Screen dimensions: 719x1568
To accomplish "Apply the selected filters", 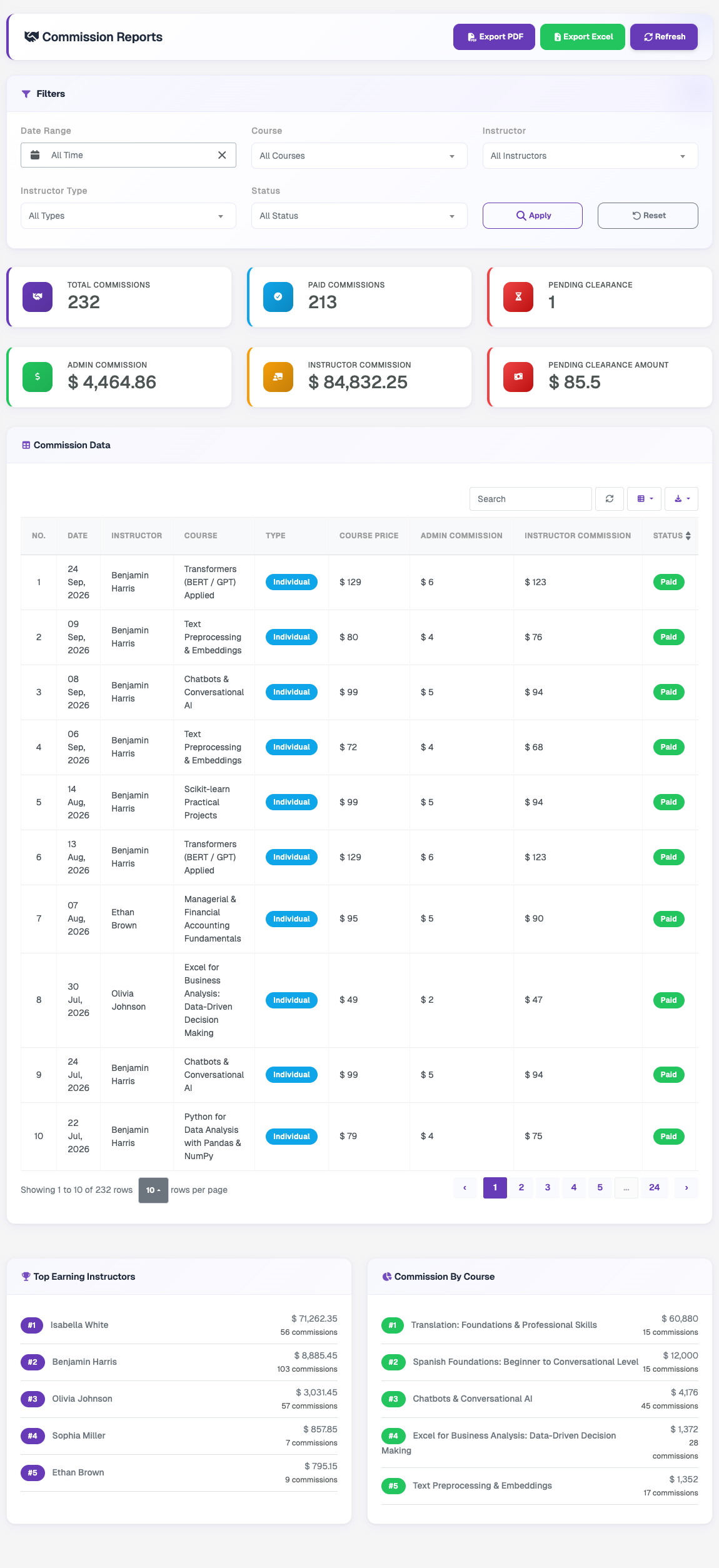I will tap(533, 216).
